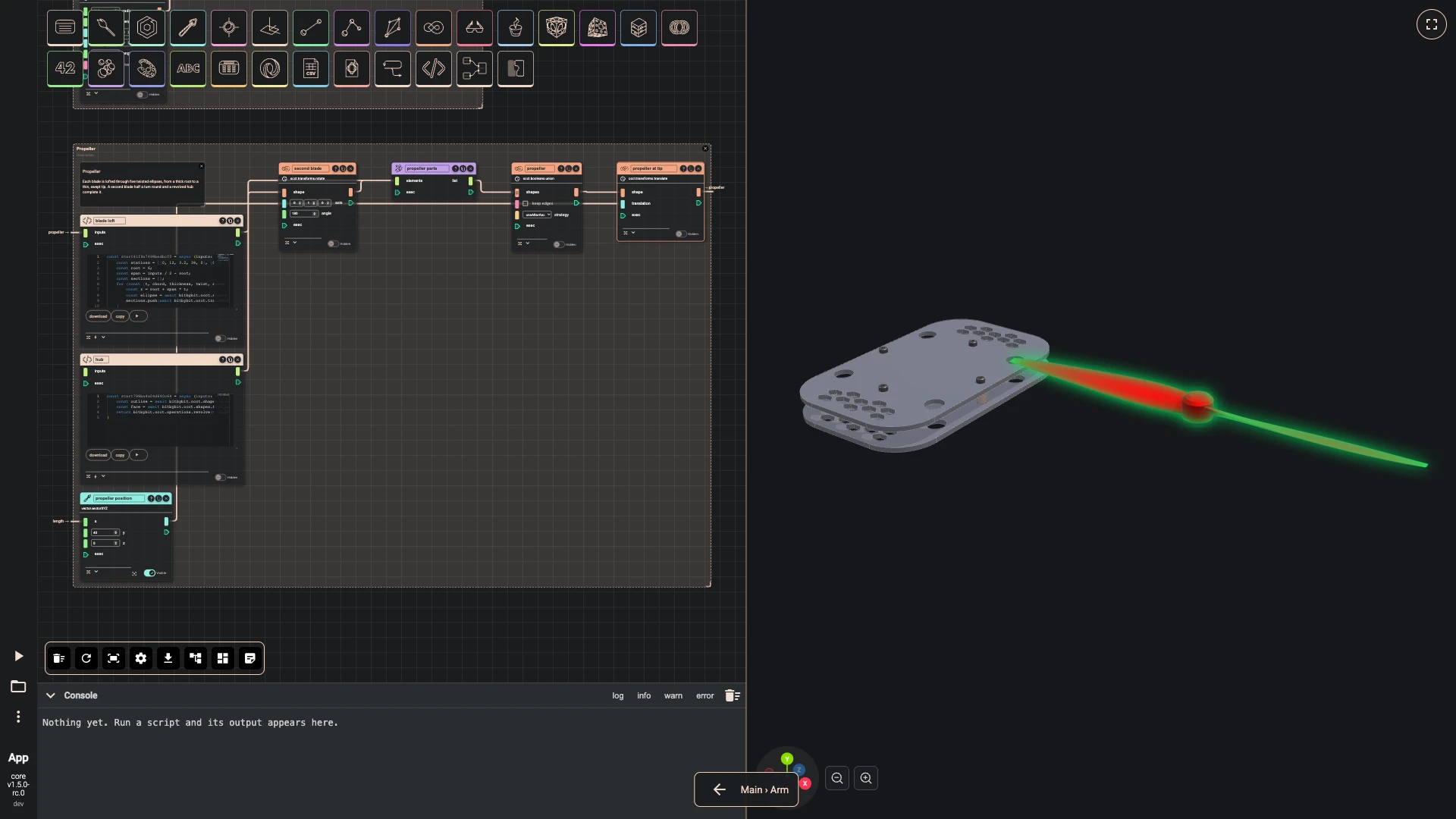Click the refresh icon in bottom toolbar
The image size is (1456, 819).
click(x=86, y=658)
